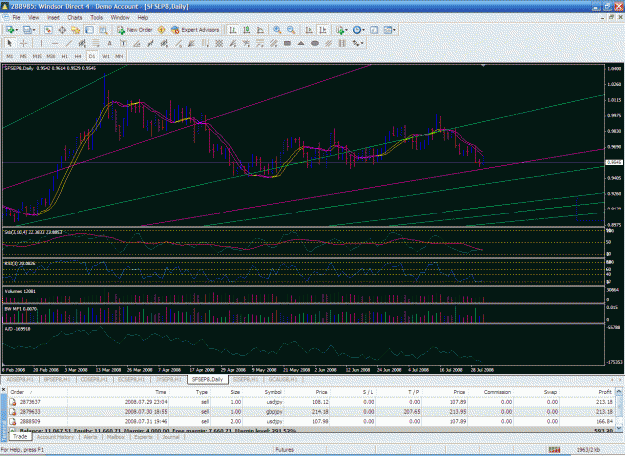Screen dimensions: 625x456
Task: Click the Zoom Out magnifier
Action: click(x=291, y=30)
